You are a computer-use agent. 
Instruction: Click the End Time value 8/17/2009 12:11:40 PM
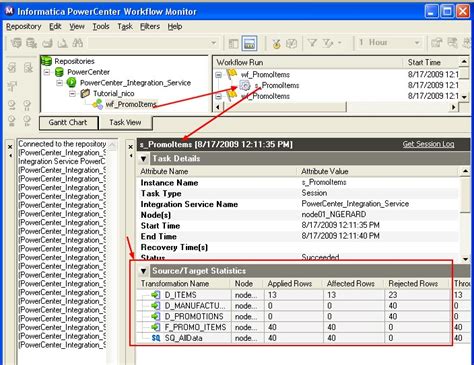[340, 236]
